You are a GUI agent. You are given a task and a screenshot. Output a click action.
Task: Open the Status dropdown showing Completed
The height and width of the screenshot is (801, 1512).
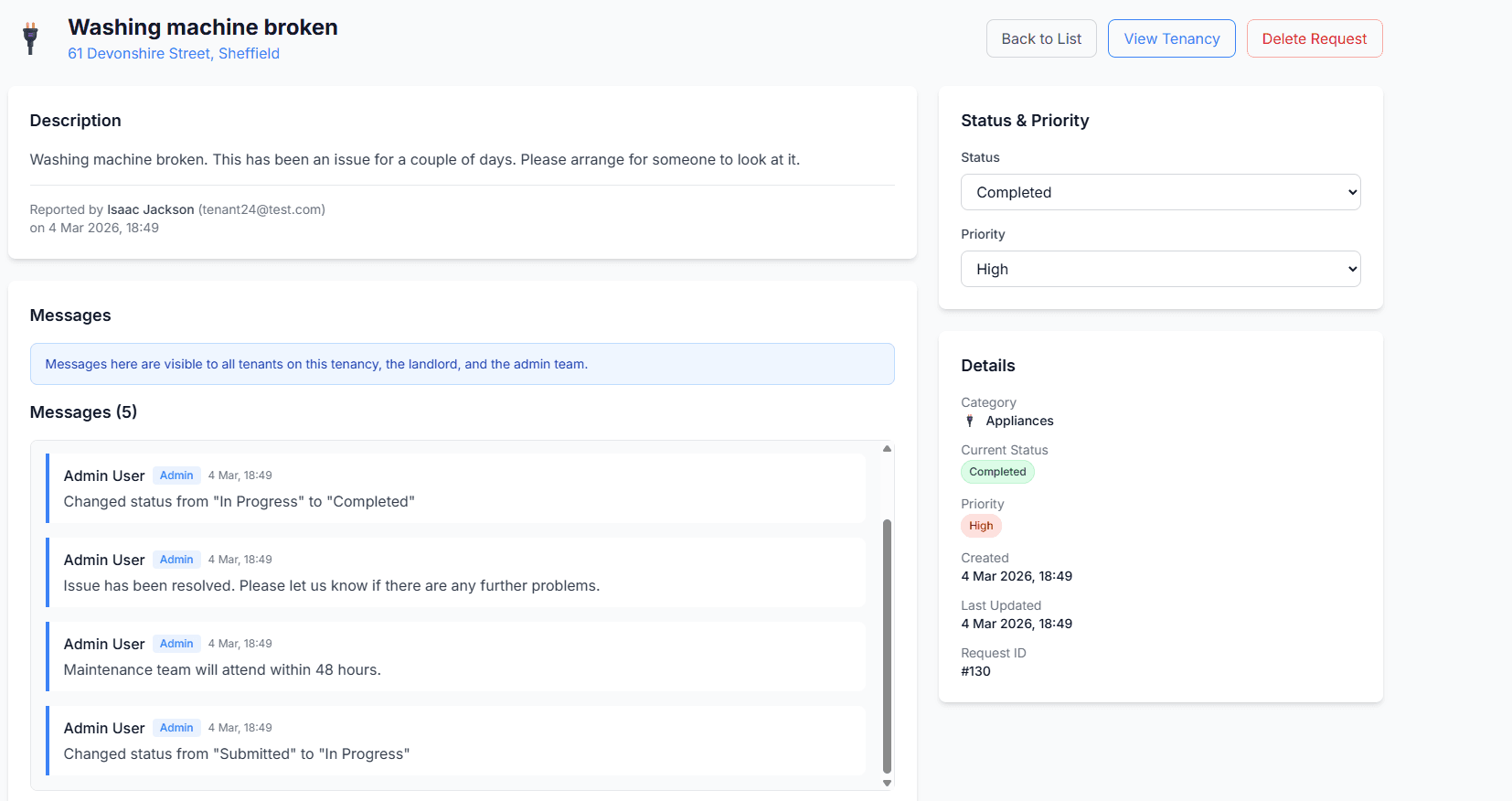click(x=1160, y=192)
